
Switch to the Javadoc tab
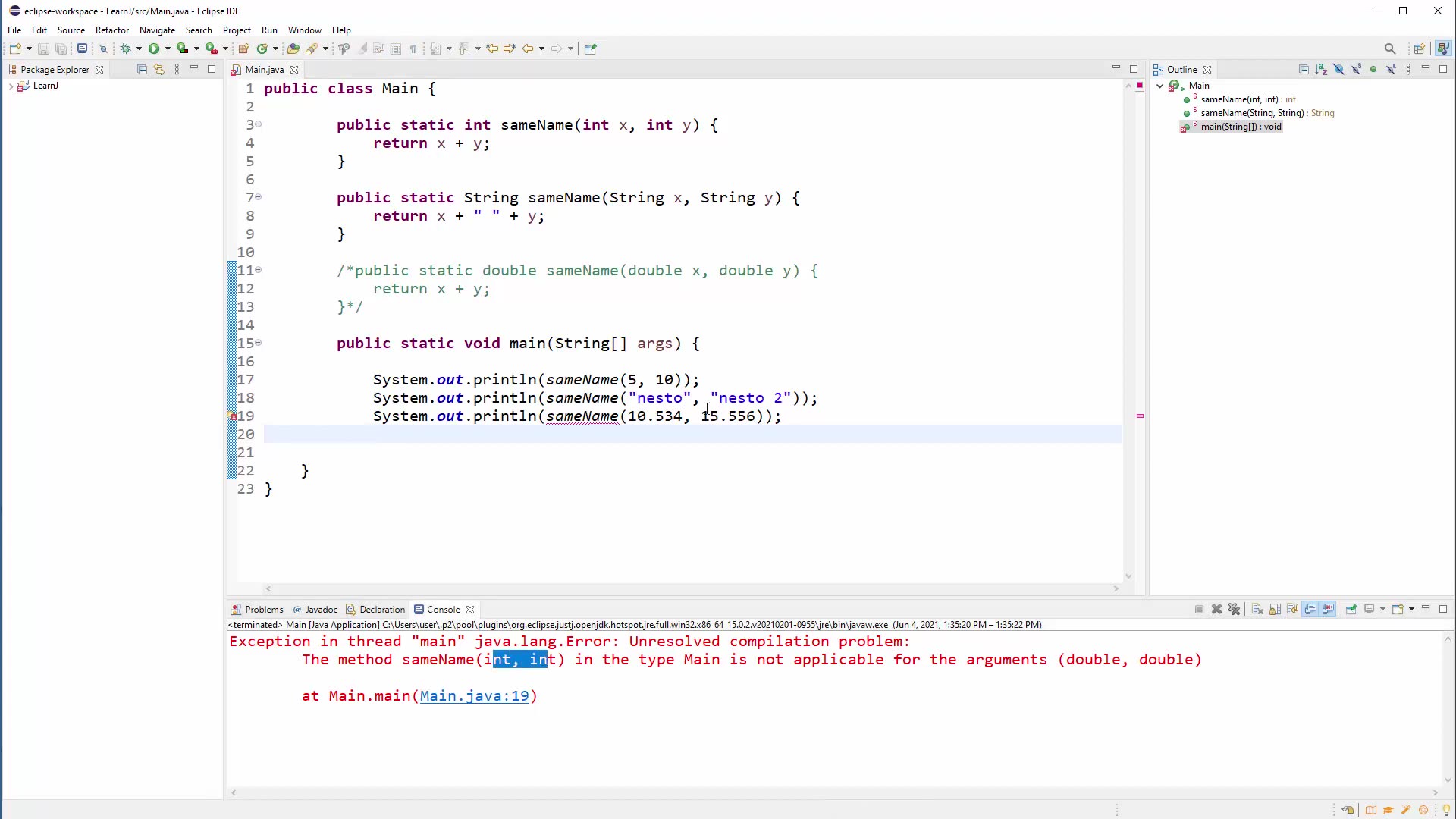click(x=322, y=609)
